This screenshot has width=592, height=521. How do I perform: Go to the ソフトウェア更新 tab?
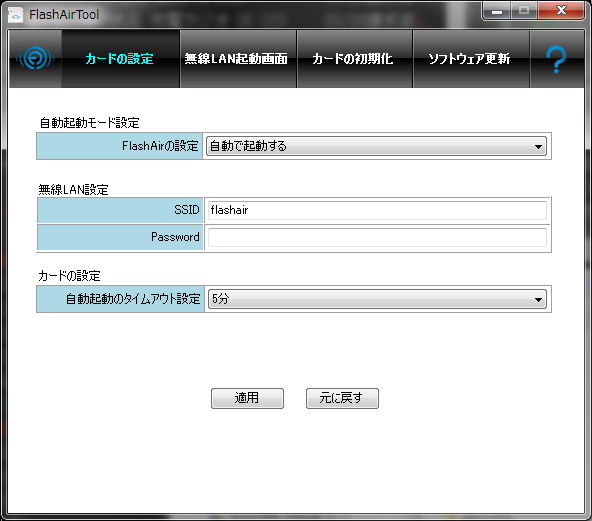point(471,59)
